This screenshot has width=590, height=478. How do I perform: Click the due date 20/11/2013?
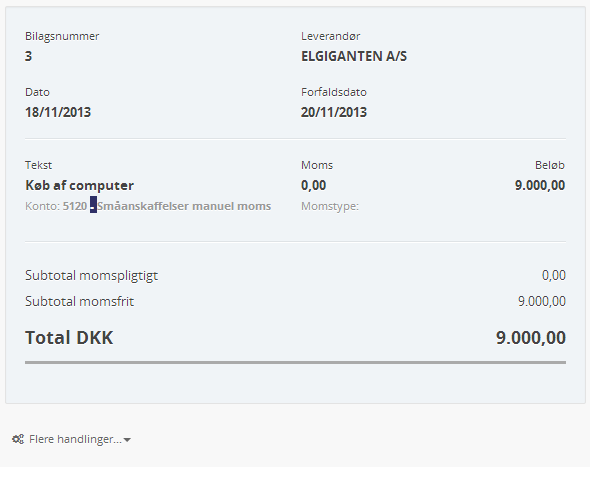click(x=334, y=112)
